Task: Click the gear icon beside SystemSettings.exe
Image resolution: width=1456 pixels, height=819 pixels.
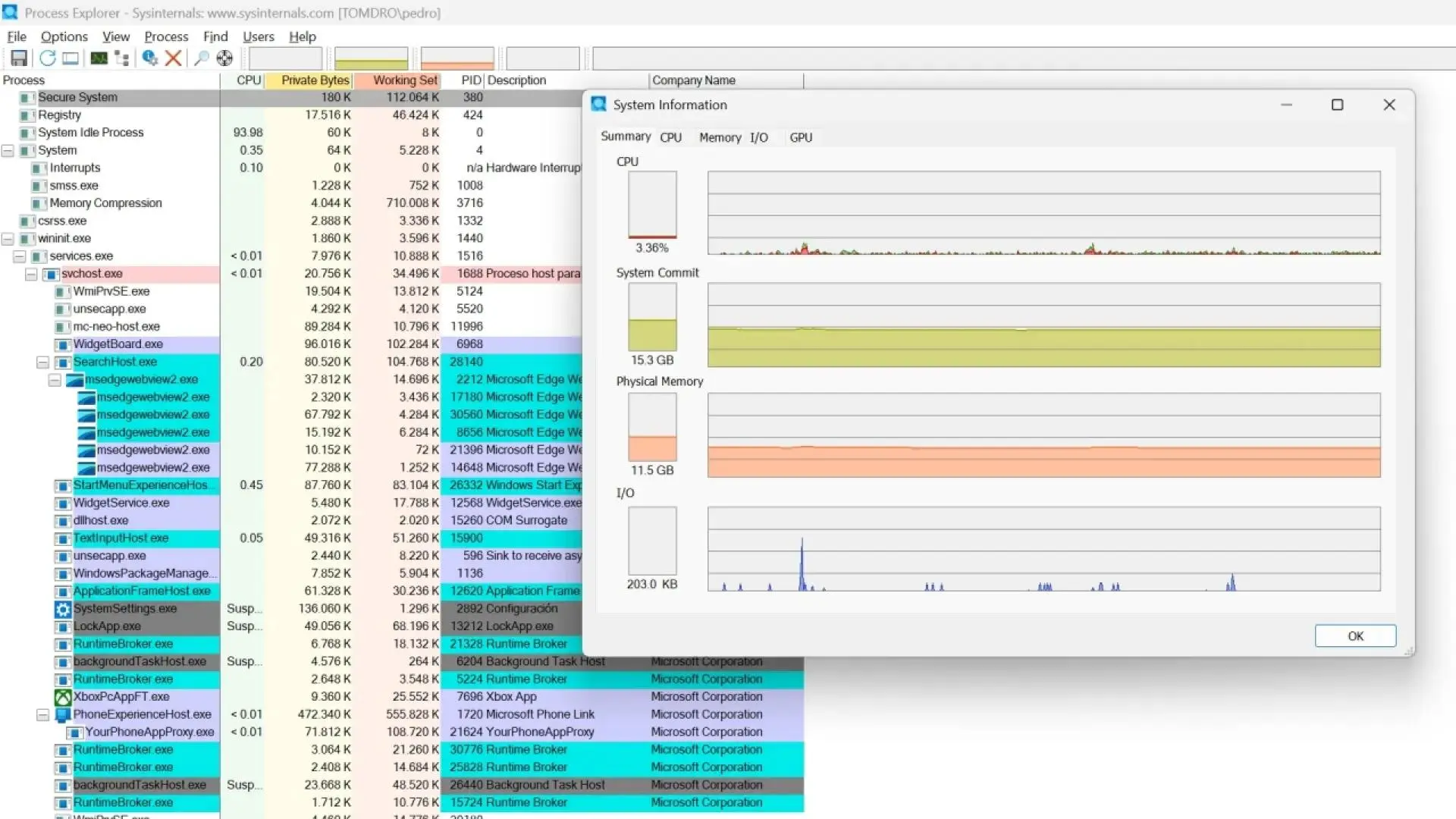Action: coord(63,609)
